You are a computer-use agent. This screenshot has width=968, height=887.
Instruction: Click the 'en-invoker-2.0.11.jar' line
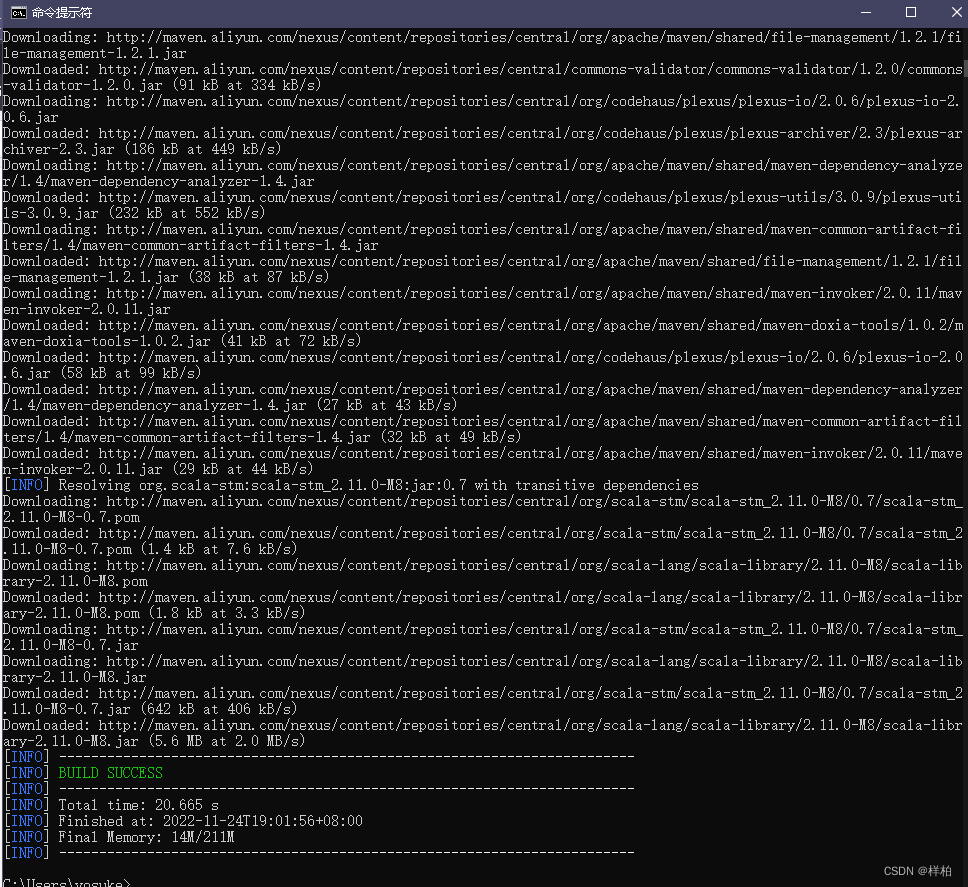[x=86, y=309]
